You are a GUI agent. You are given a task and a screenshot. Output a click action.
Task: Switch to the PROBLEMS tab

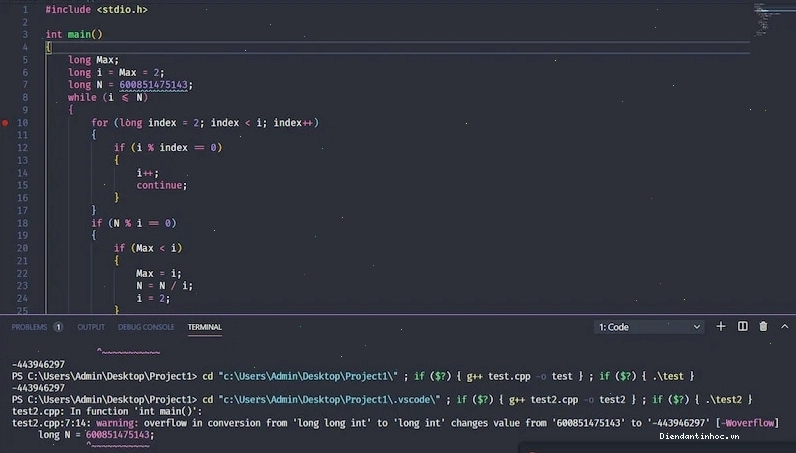click(29, 327)
